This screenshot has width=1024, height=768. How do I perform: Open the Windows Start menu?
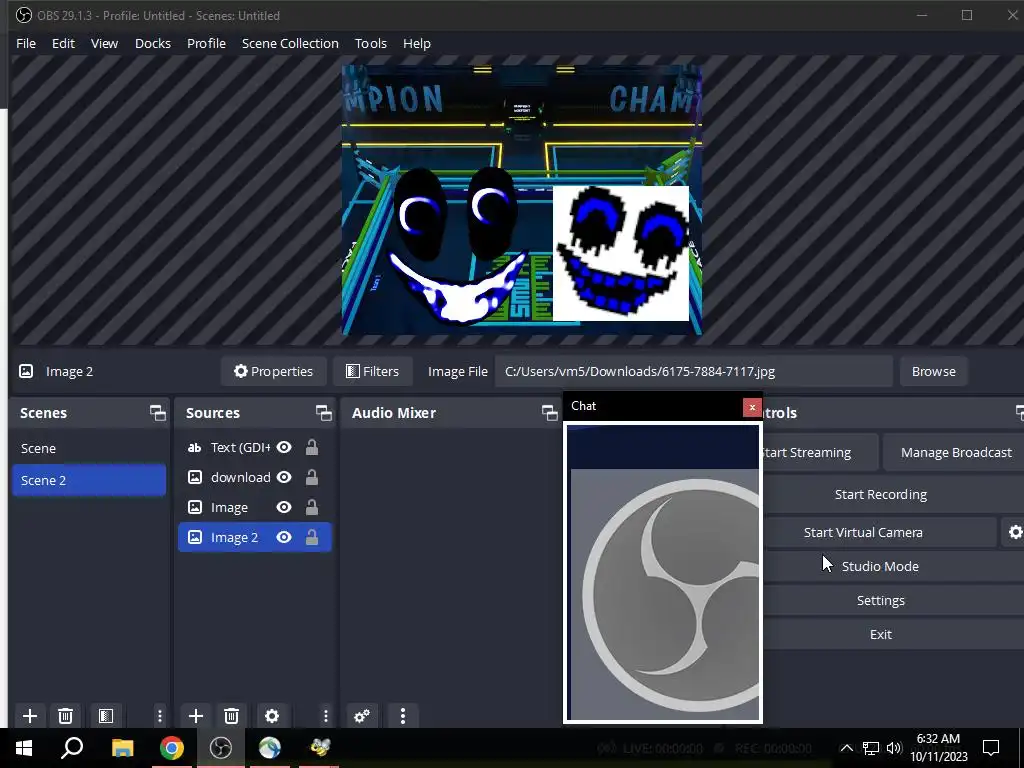pos(24,748)
